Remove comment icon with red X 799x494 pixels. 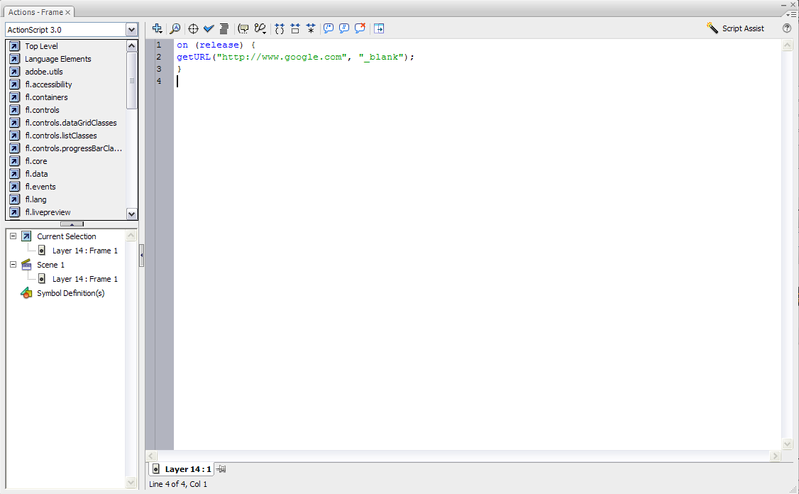coord(360,29)
